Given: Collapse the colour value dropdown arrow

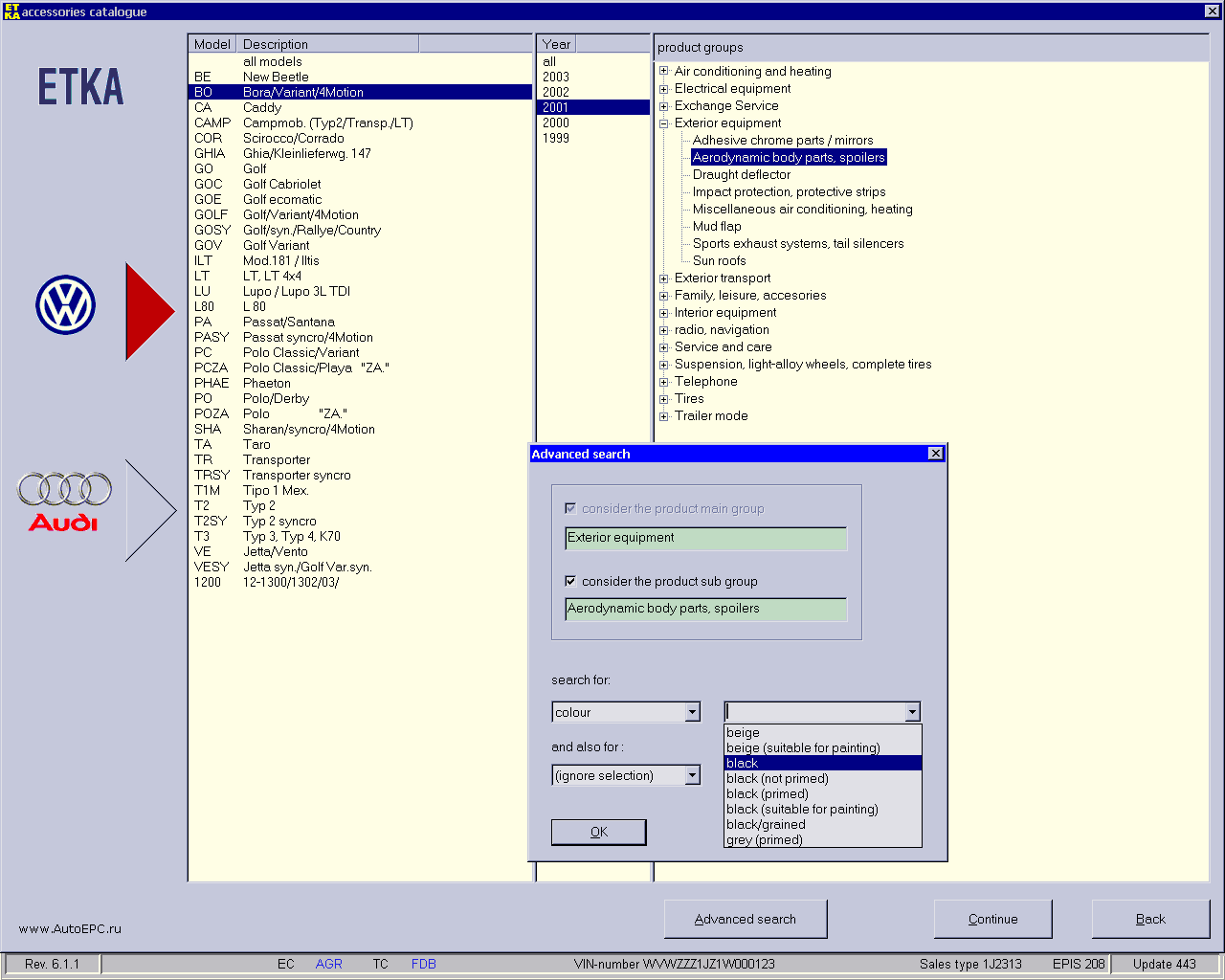Looking at the screenshot, I should pyautogui.click(x=912, y=711).
